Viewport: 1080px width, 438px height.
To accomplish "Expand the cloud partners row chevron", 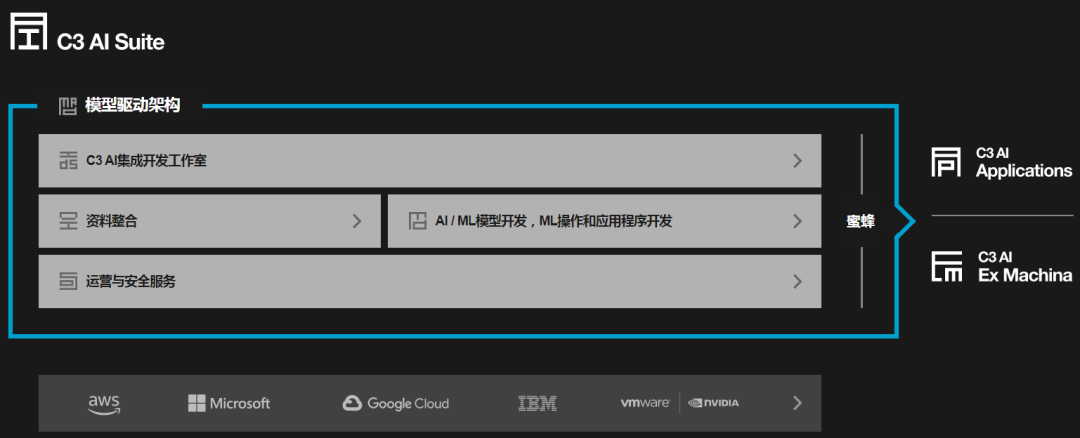I will click(798, 404).
